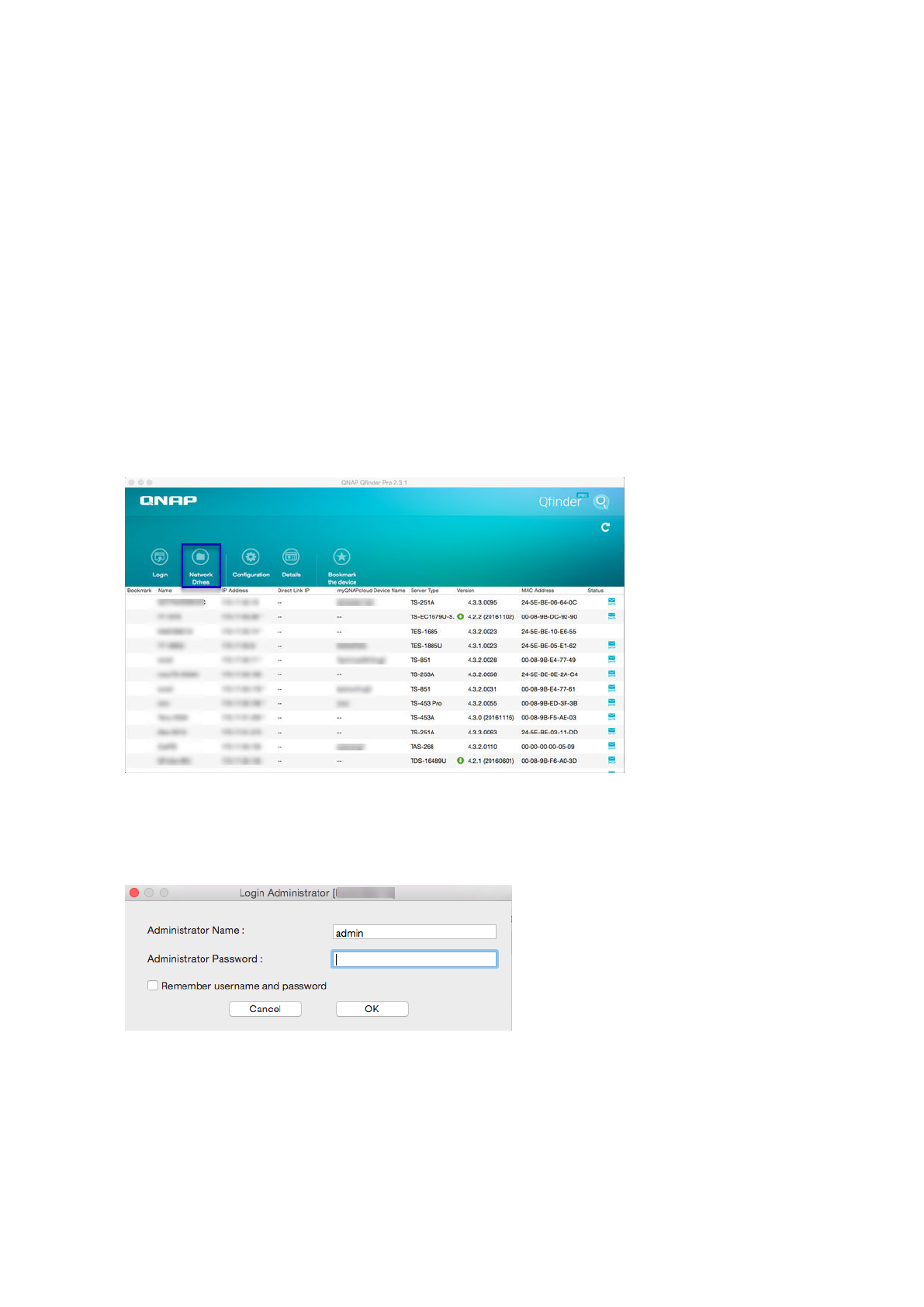Click status icon for MAC 00-08-9B-E4-77-61
This screenshot has height=1307, width=924.
pos(611,688)
